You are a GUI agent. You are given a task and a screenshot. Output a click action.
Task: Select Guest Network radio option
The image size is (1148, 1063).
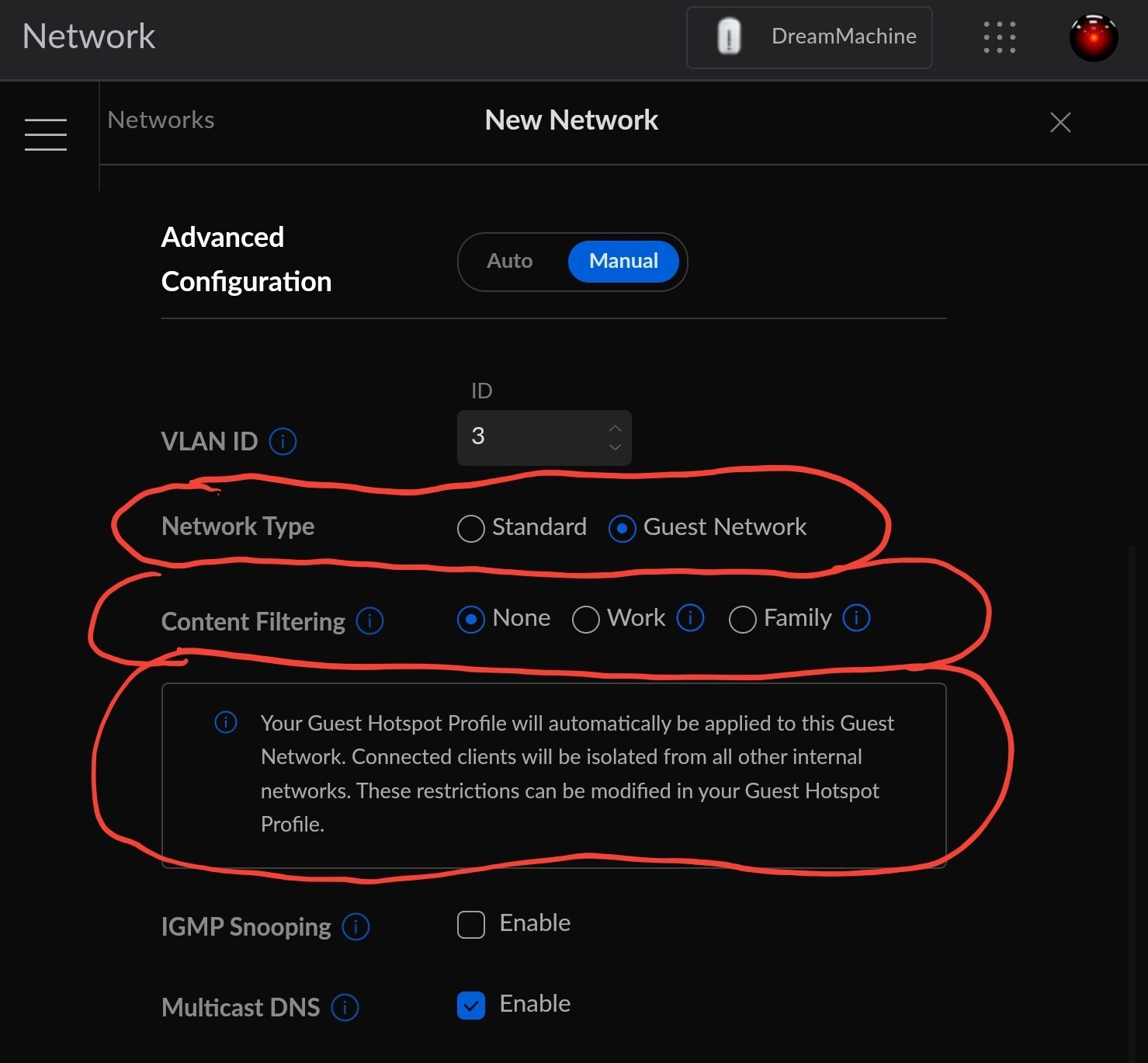622,528
